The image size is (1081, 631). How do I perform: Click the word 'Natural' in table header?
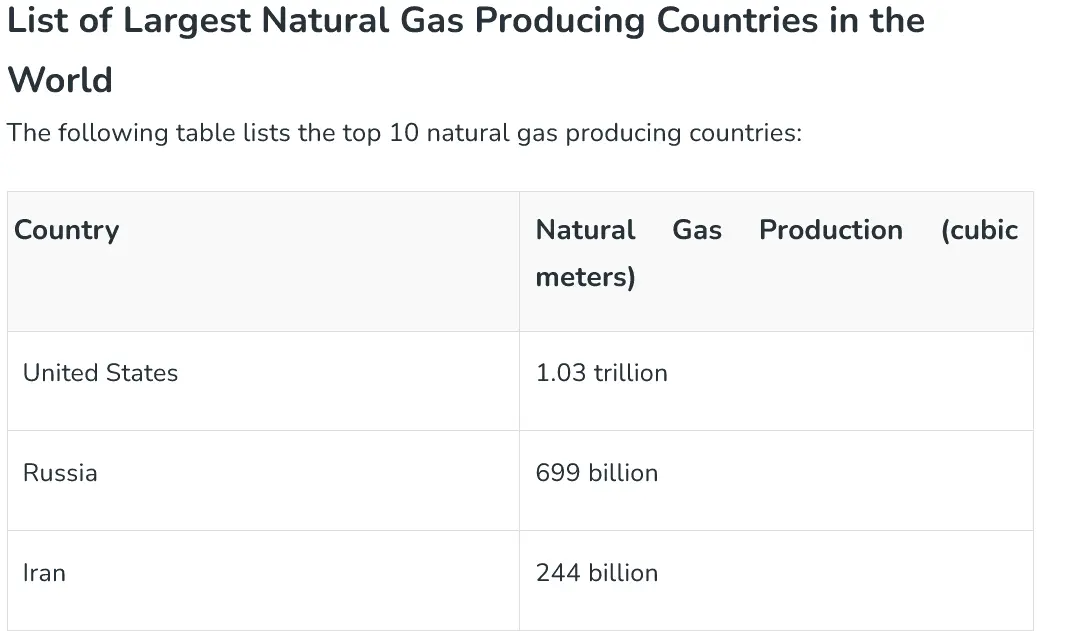pyautogui.click(x=585, y=230)
